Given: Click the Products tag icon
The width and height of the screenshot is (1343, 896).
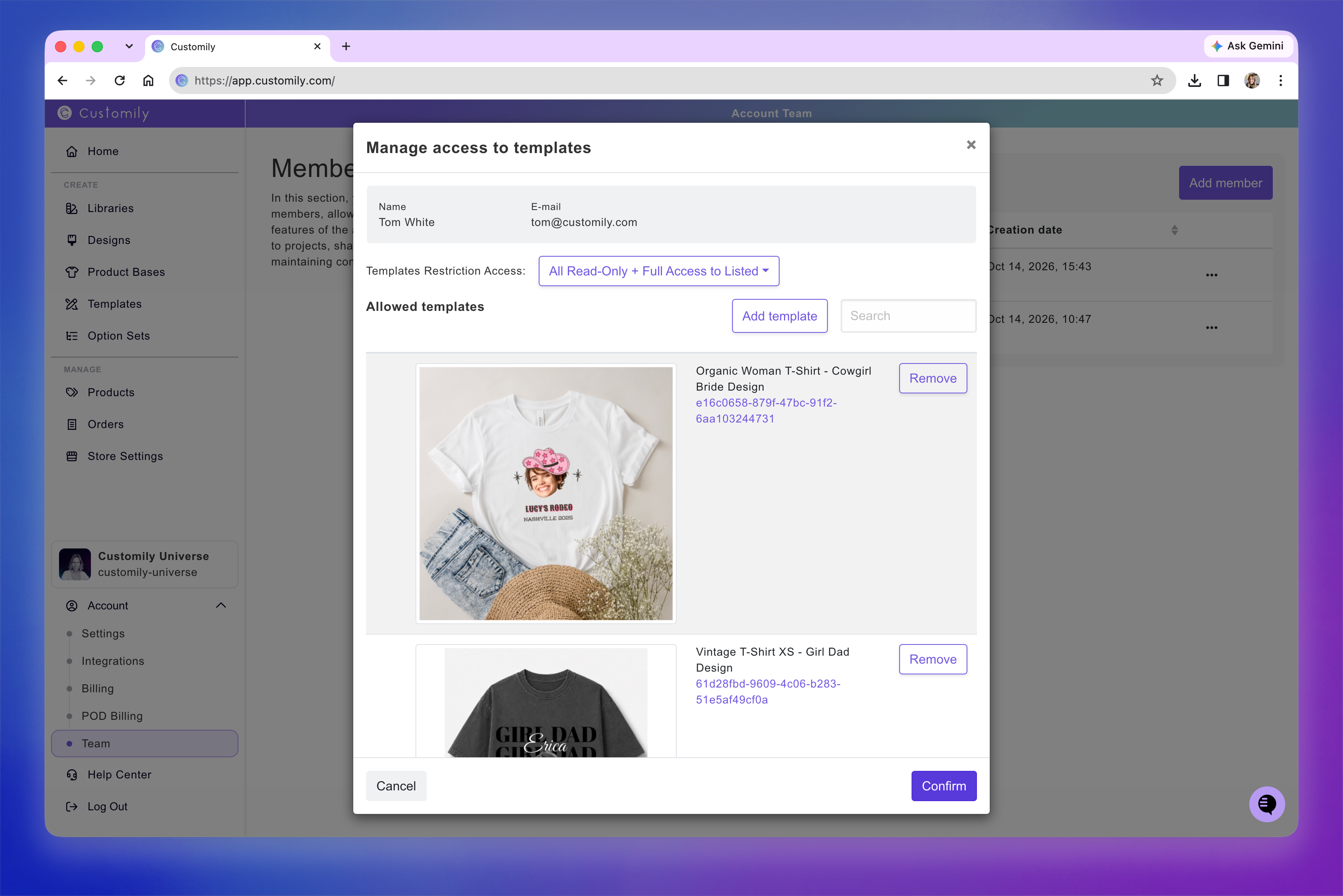Looking at the screenshot, I should coord(71,393).
